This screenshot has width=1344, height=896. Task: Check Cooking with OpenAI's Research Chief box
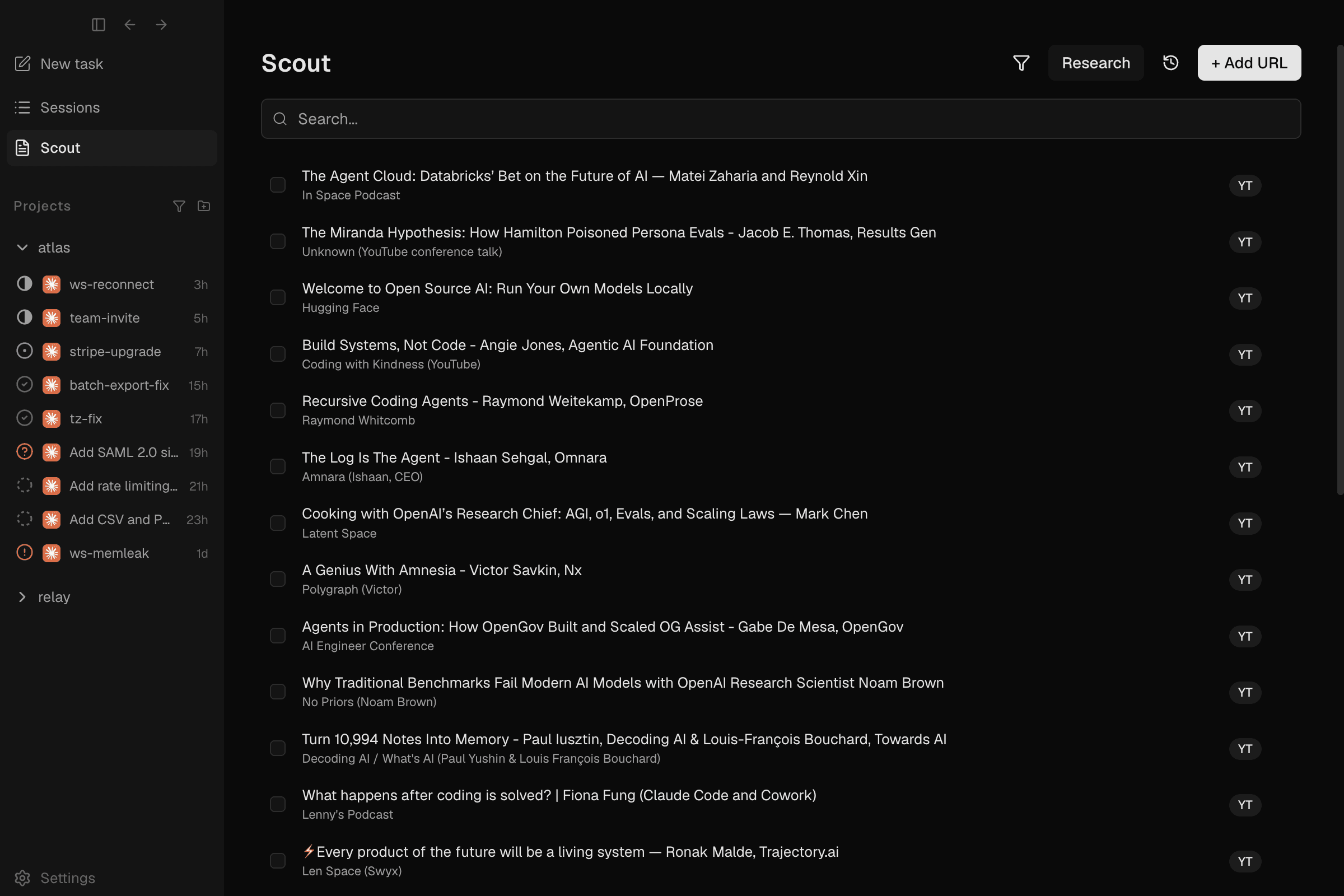point(278,524)
